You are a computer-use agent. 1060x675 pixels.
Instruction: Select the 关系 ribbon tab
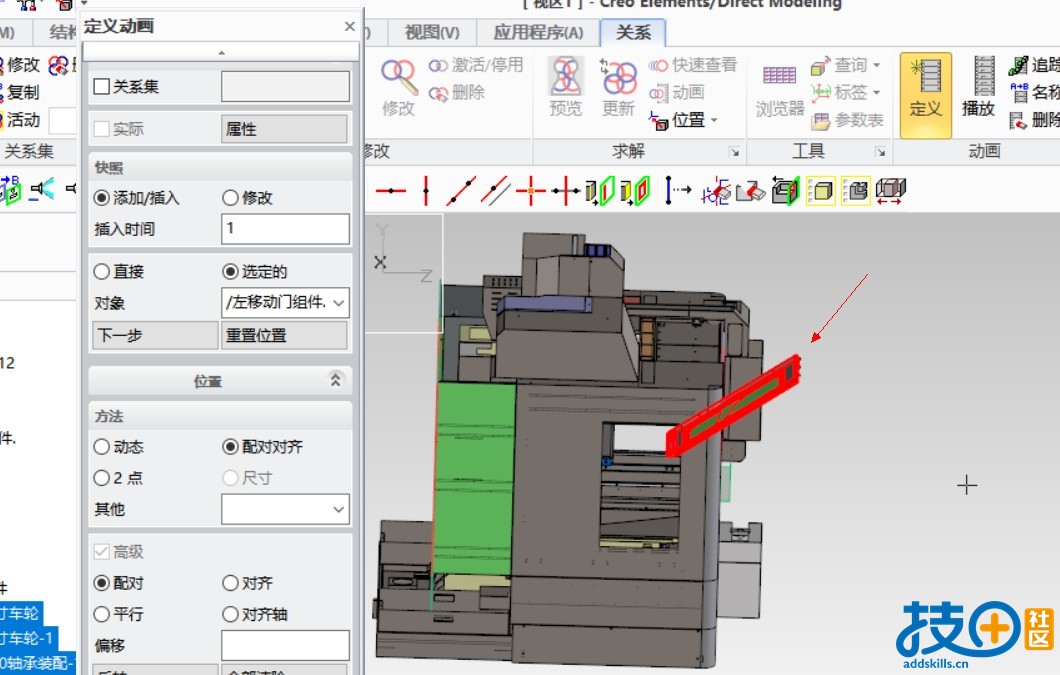click(633, 32)
